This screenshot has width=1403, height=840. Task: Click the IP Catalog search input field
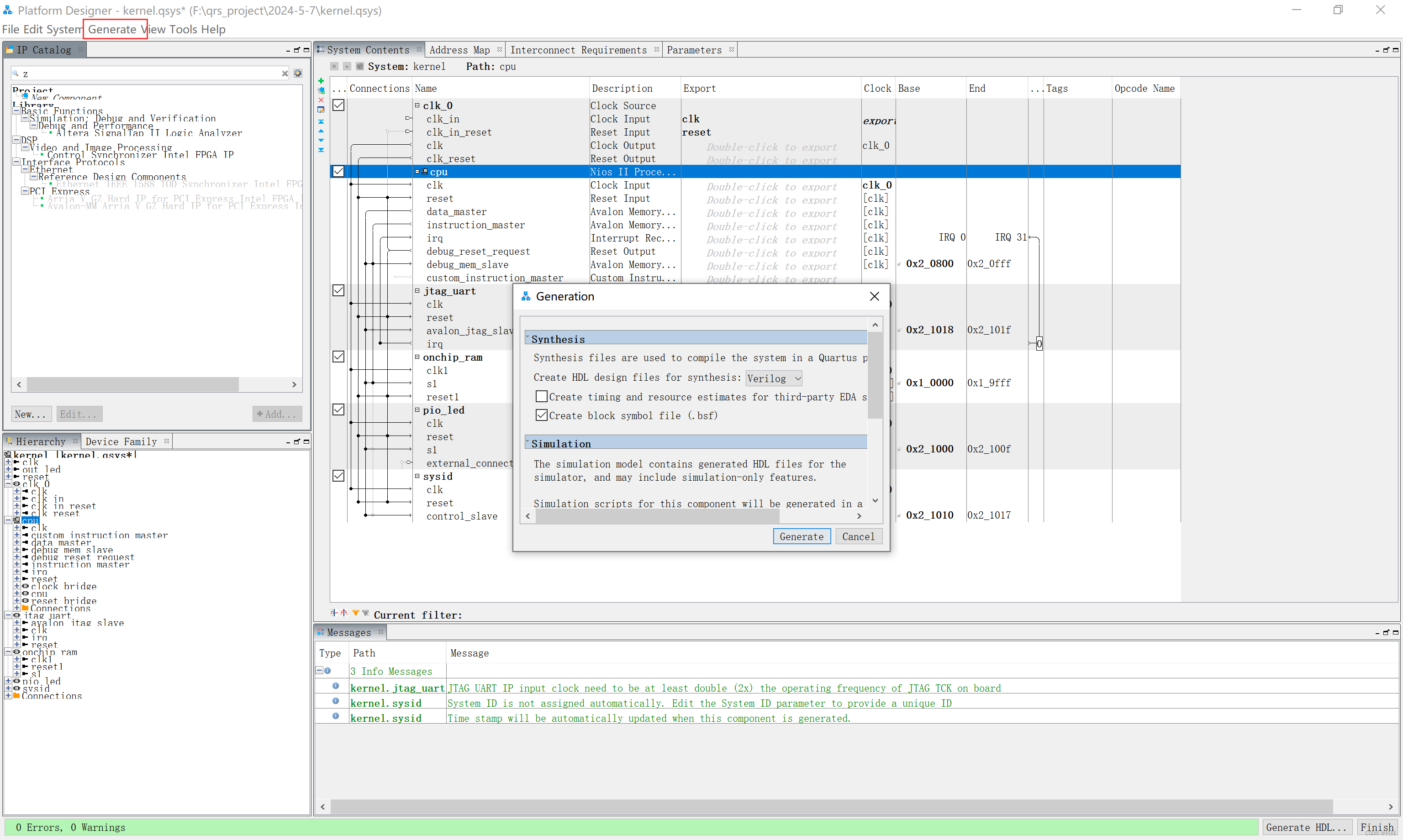pyautogui.click(x=150, y=73)
